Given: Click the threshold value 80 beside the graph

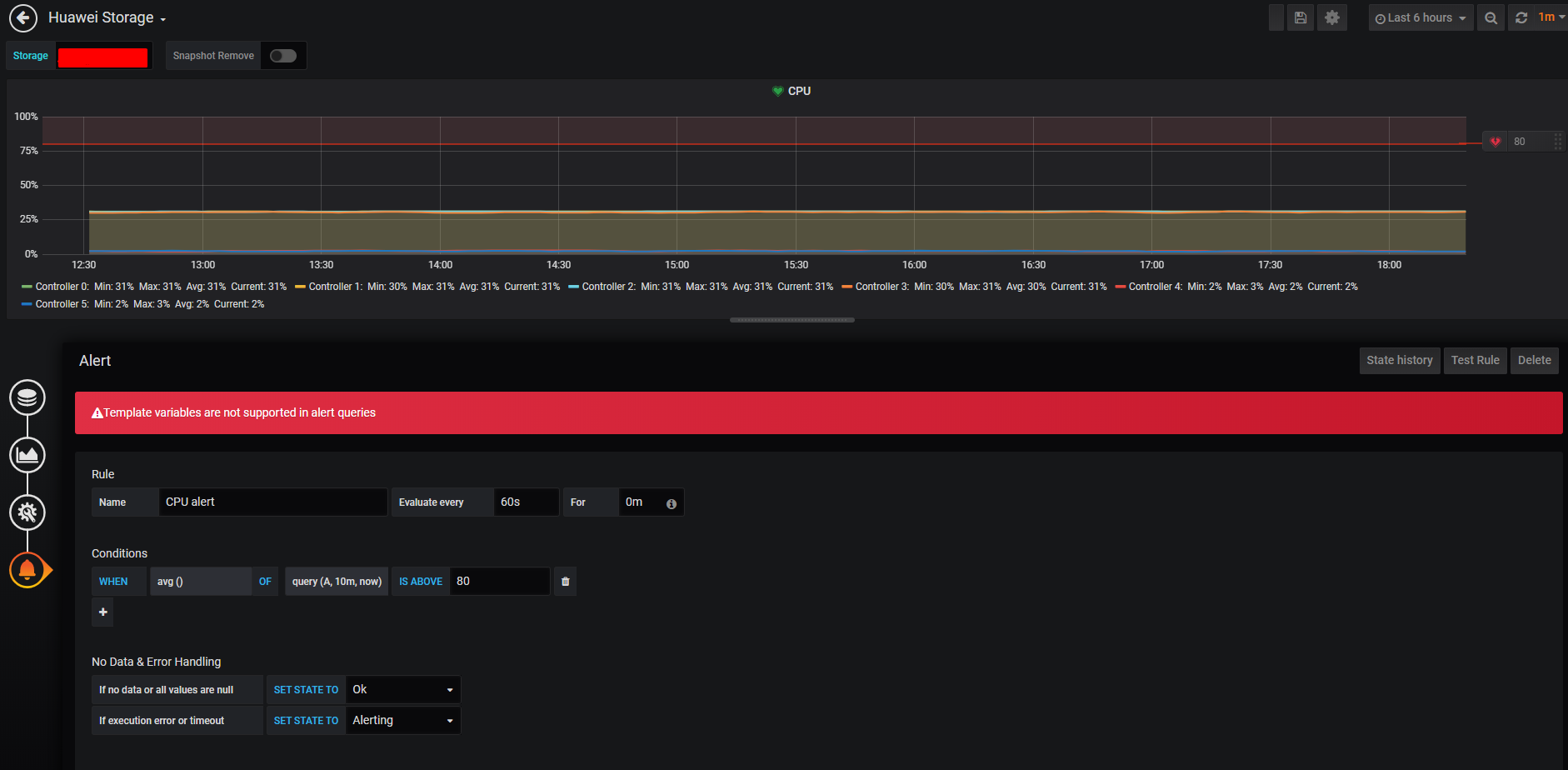Looking at the screenshot, I should tap(1520, 142).
